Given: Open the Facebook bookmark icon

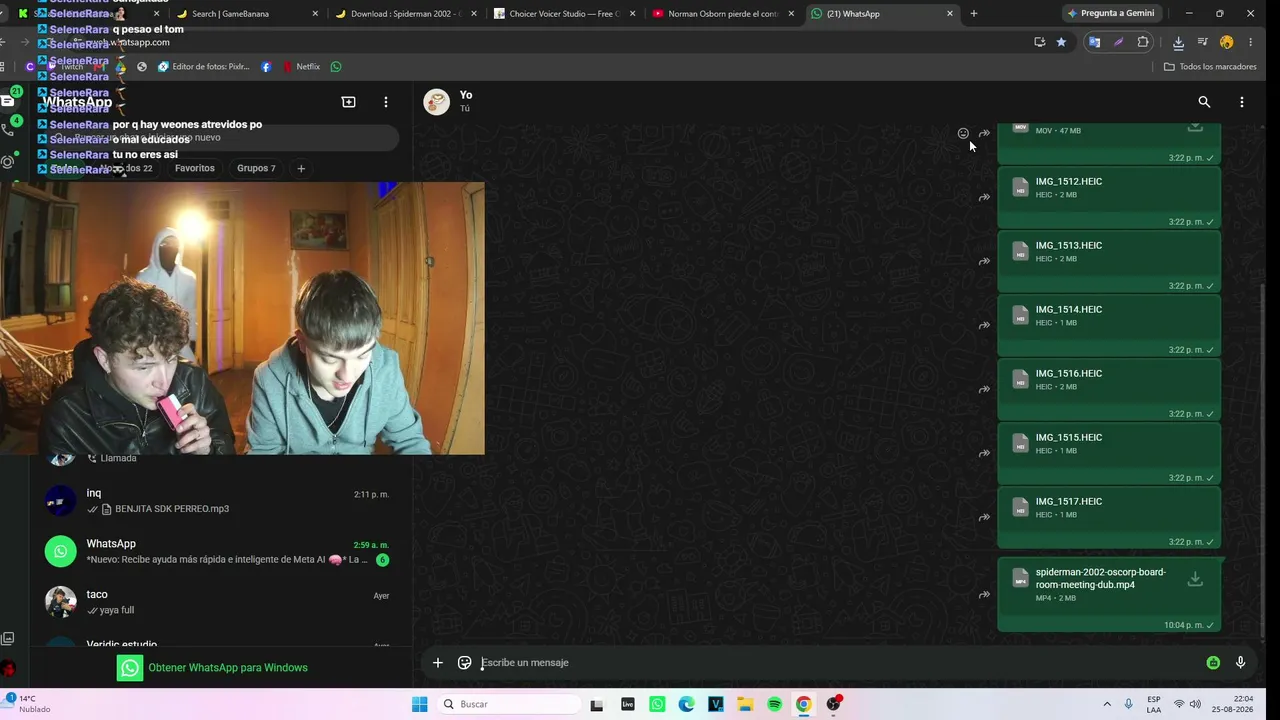Looking at the screenshot, I should tap(266, 67).
